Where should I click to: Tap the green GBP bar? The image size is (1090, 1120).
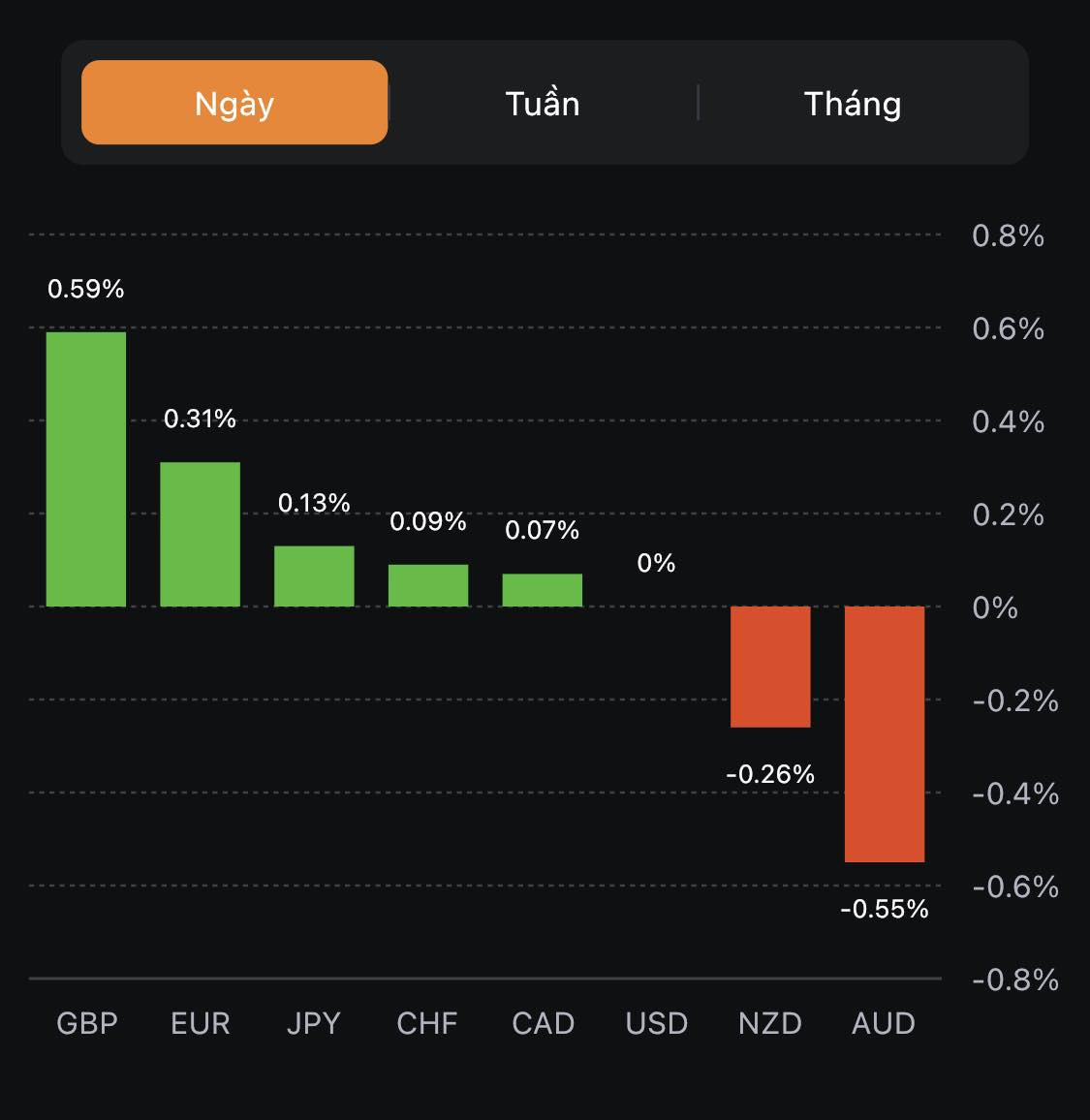(86, 469)
